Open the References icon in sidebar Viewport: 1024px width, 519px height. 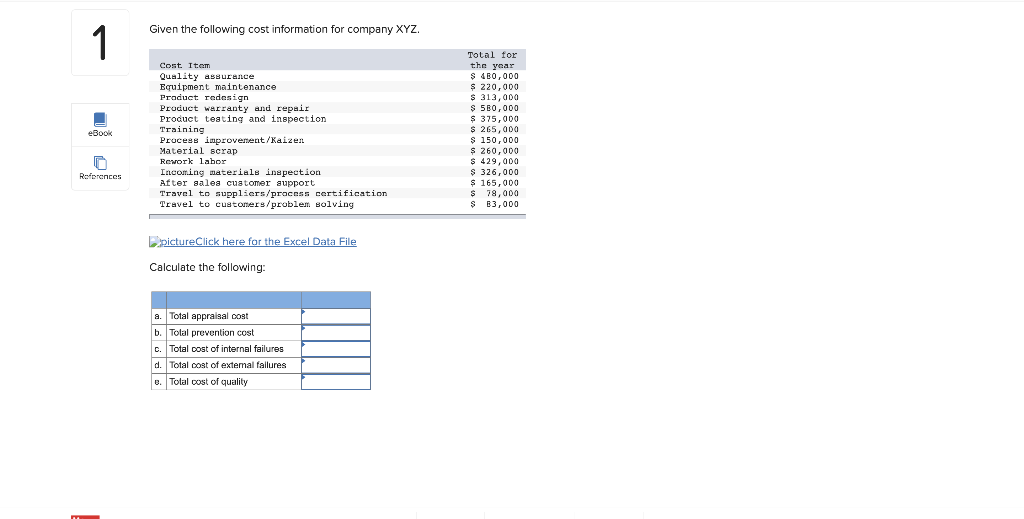tap(100, 168)
